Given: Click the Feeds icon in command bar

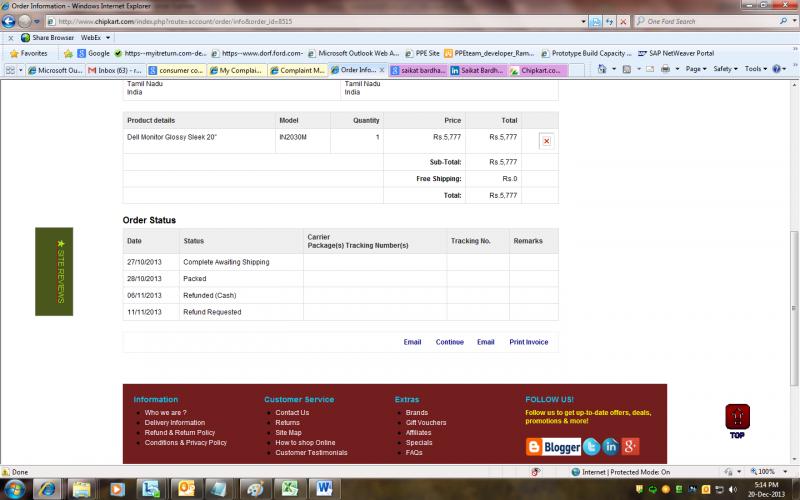Looking at the screenshot, I should click(627, 69).
